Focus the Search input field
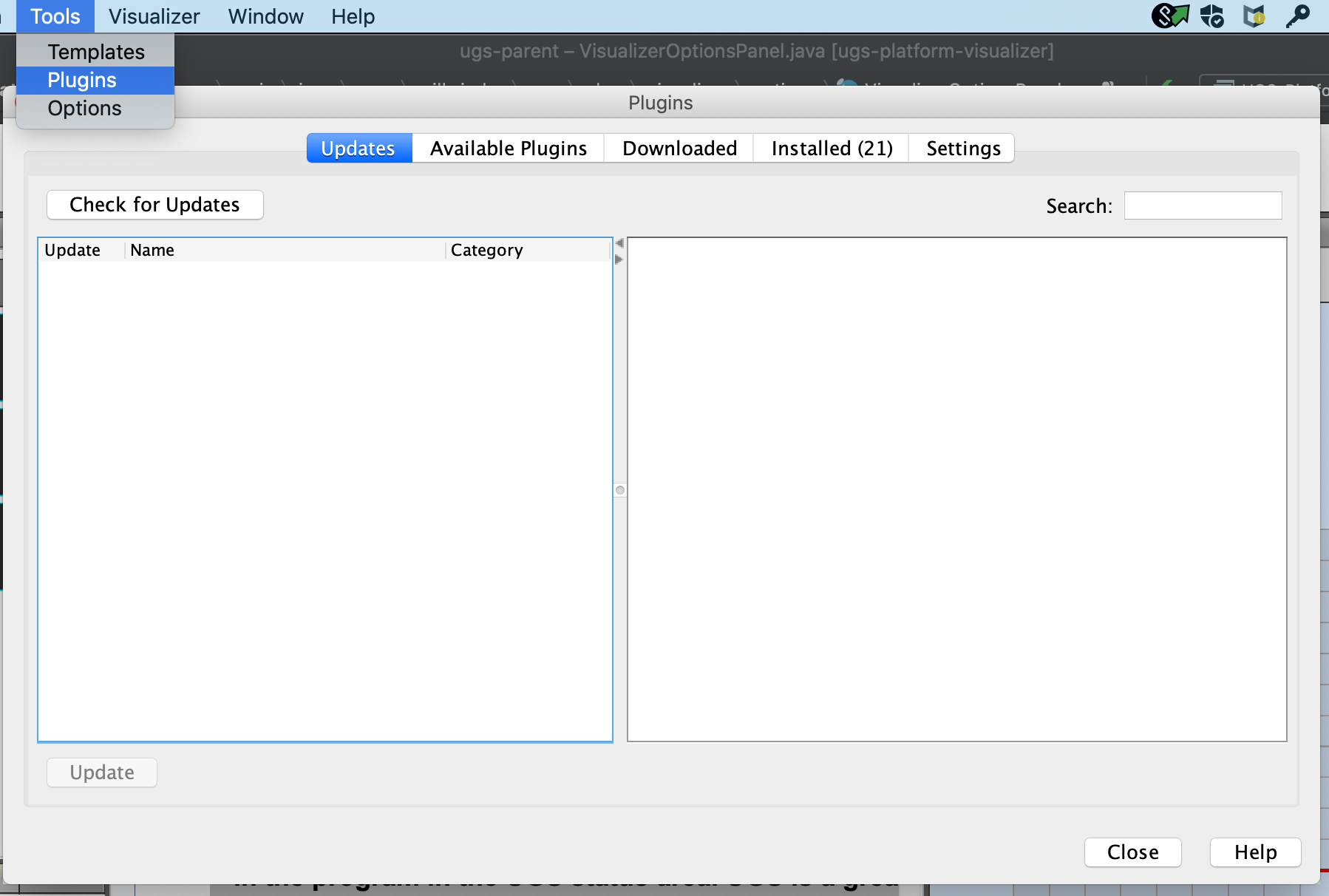Viewport: 1329px width, 896px height. 1203,206
